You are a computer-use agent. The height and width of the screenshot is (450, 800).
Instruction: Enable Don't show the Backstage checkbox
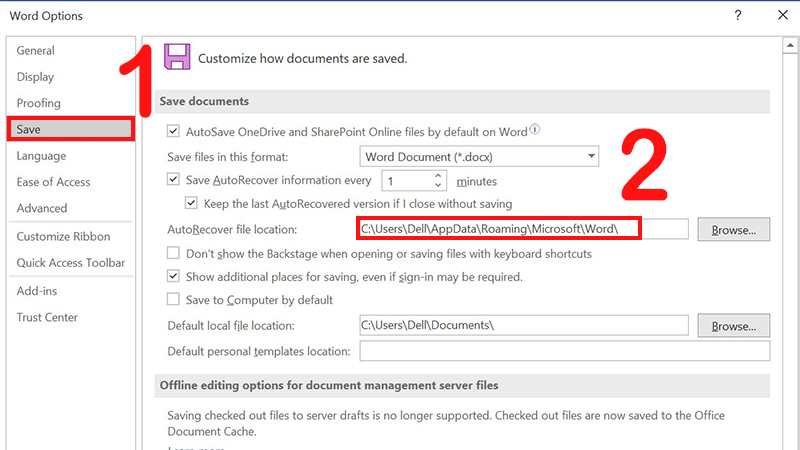click(x=173, y=253)
